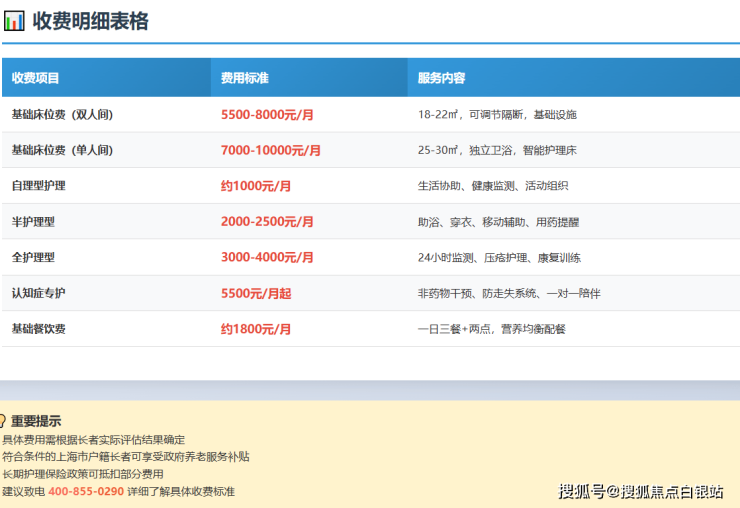Select the 费用标准 column header
740x508 pixels.
(245, 78)
